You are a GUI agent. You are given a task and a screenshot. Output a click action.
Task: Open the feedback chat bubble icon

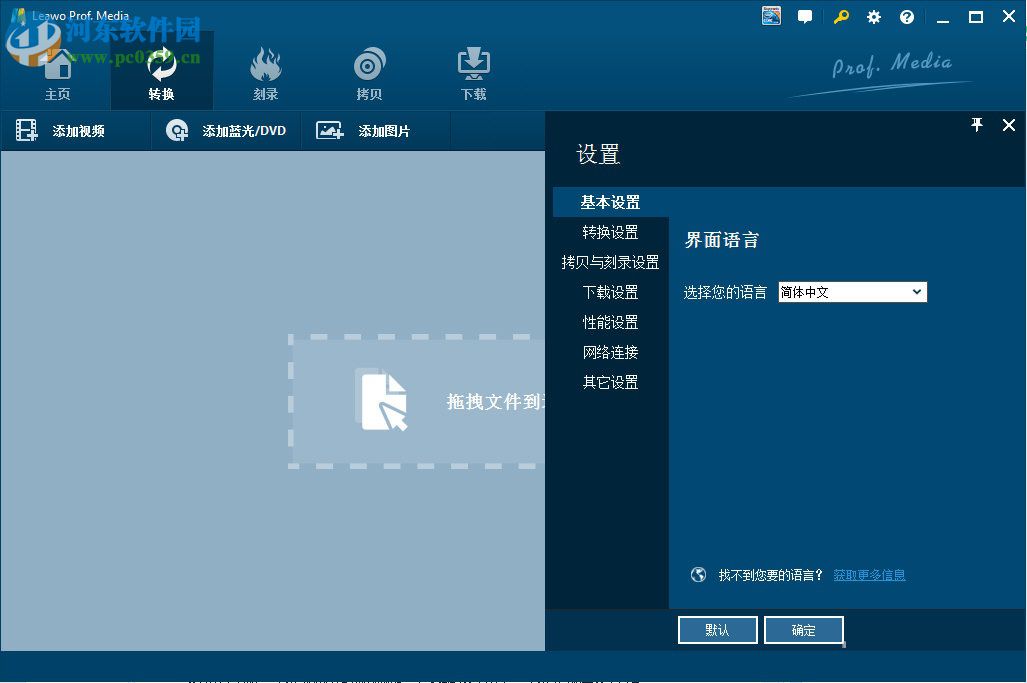[x=805, y=16]
